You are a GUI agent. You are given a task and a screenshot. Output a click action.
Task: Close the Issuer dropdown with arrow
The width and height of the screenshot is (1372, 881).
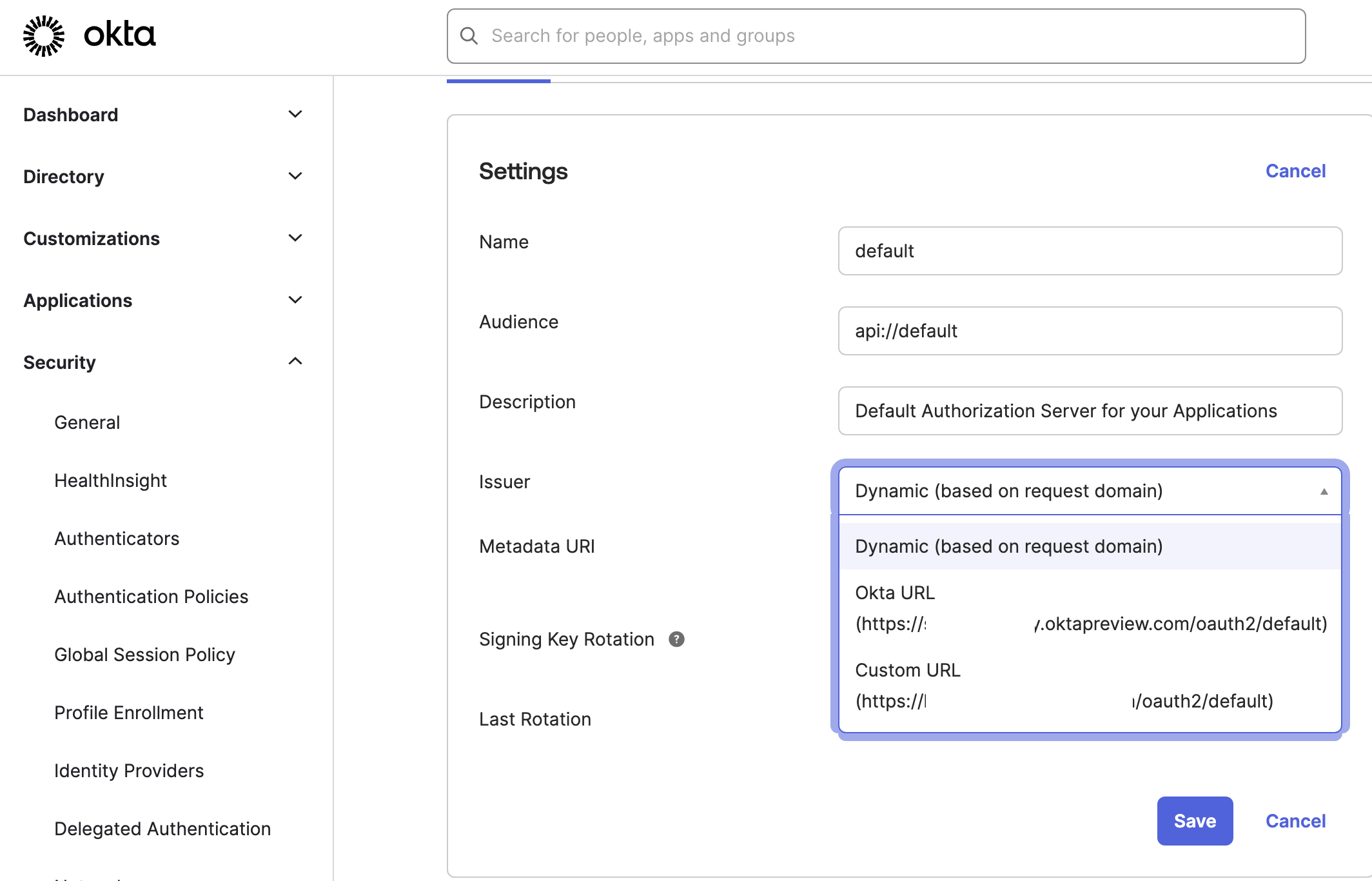tap(1324, 491)
